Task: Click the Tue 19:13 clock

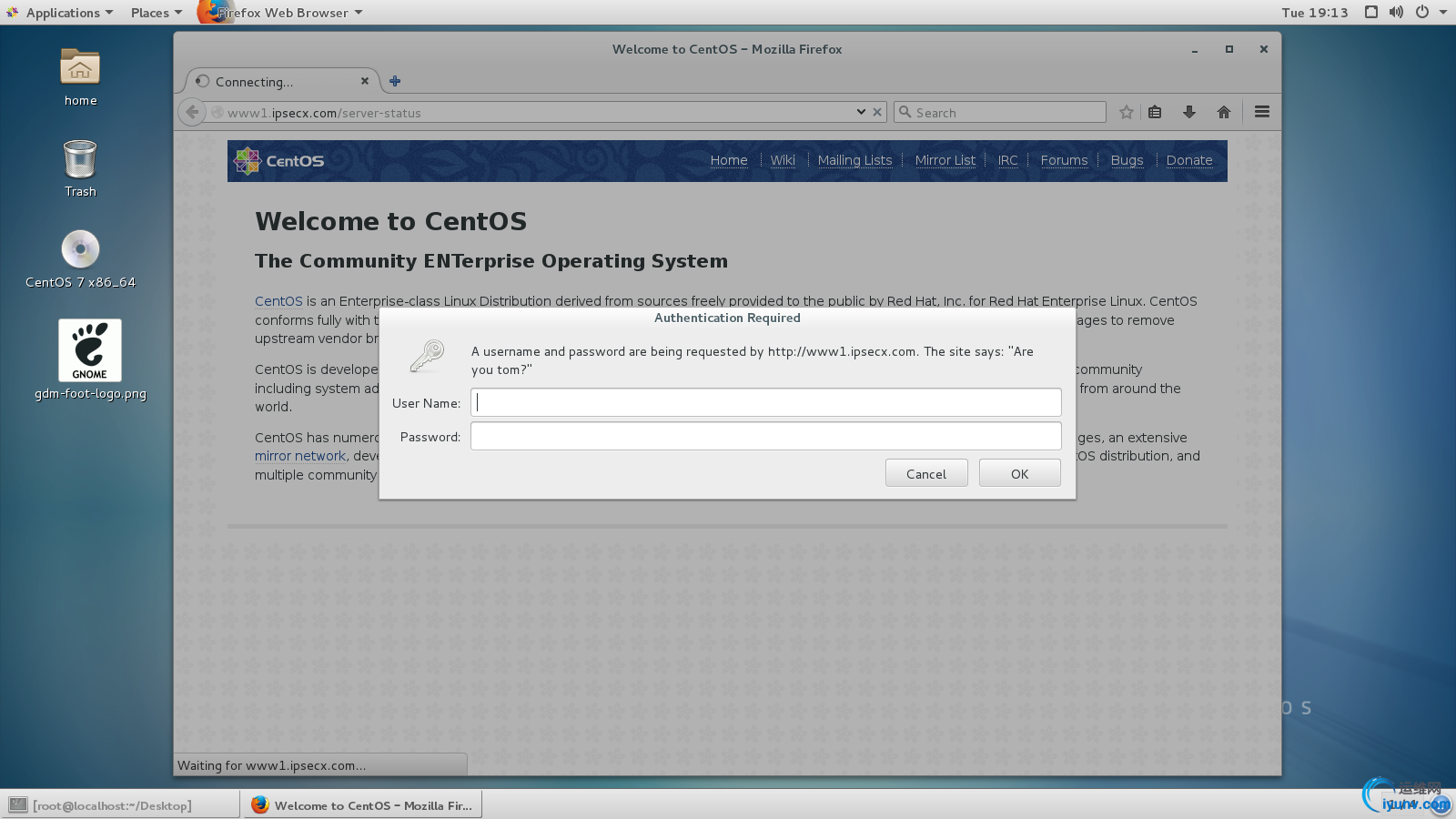Action: 1315,13
